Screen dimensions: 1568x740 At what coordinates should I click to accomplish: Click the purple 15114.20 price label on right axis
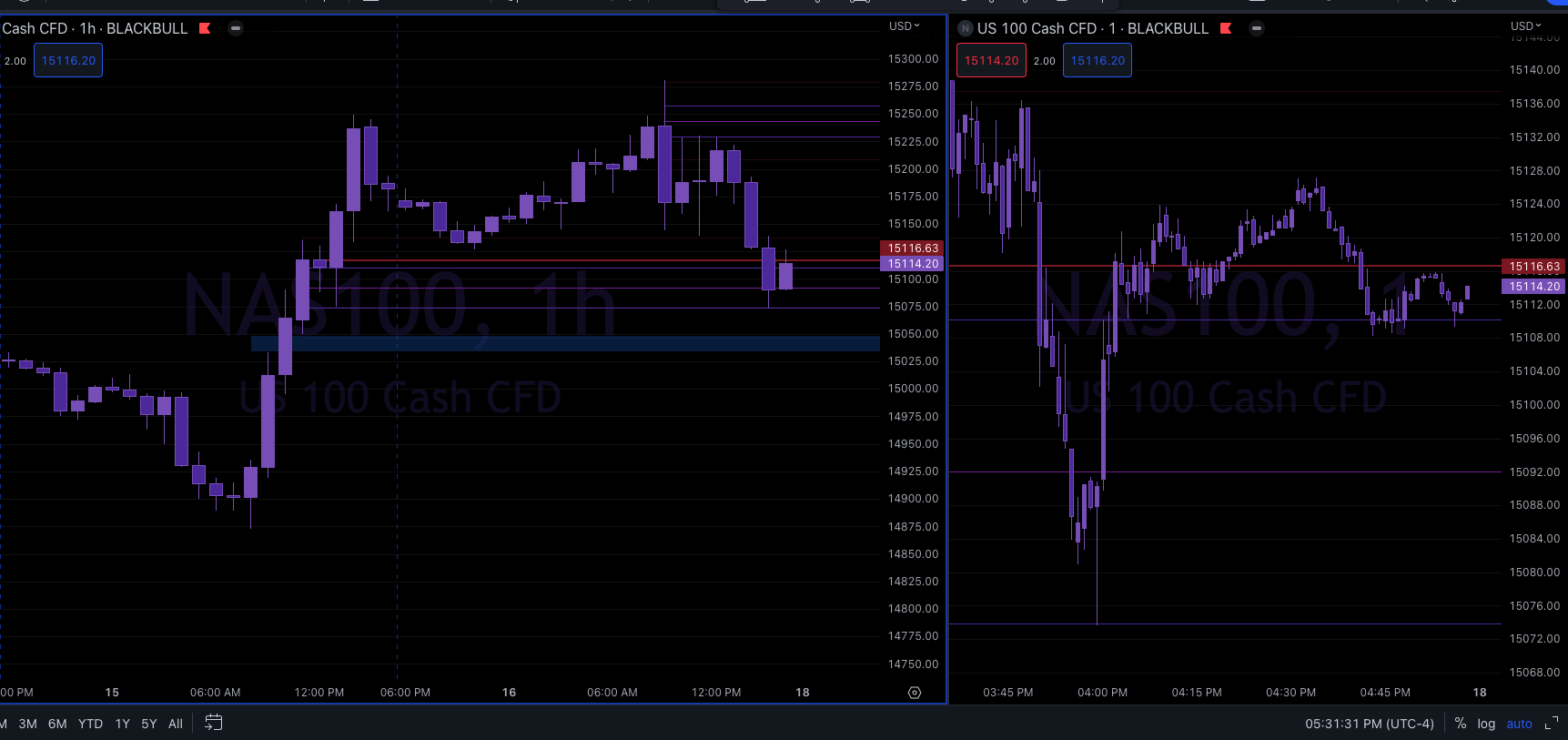1534,287
